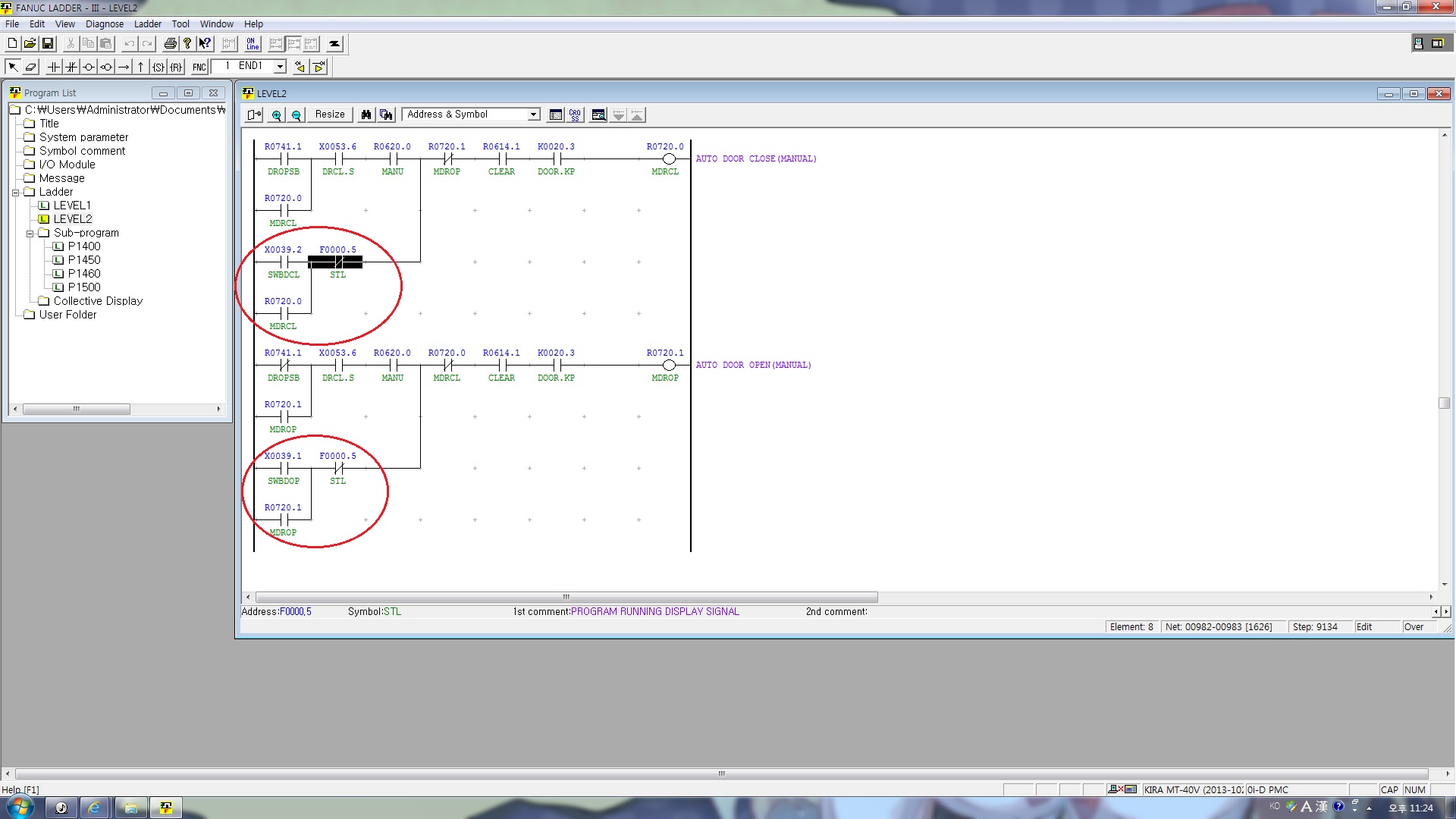Select the normally open contact tool
Viewport: 1456px width, 819px height.
(53, 67)
